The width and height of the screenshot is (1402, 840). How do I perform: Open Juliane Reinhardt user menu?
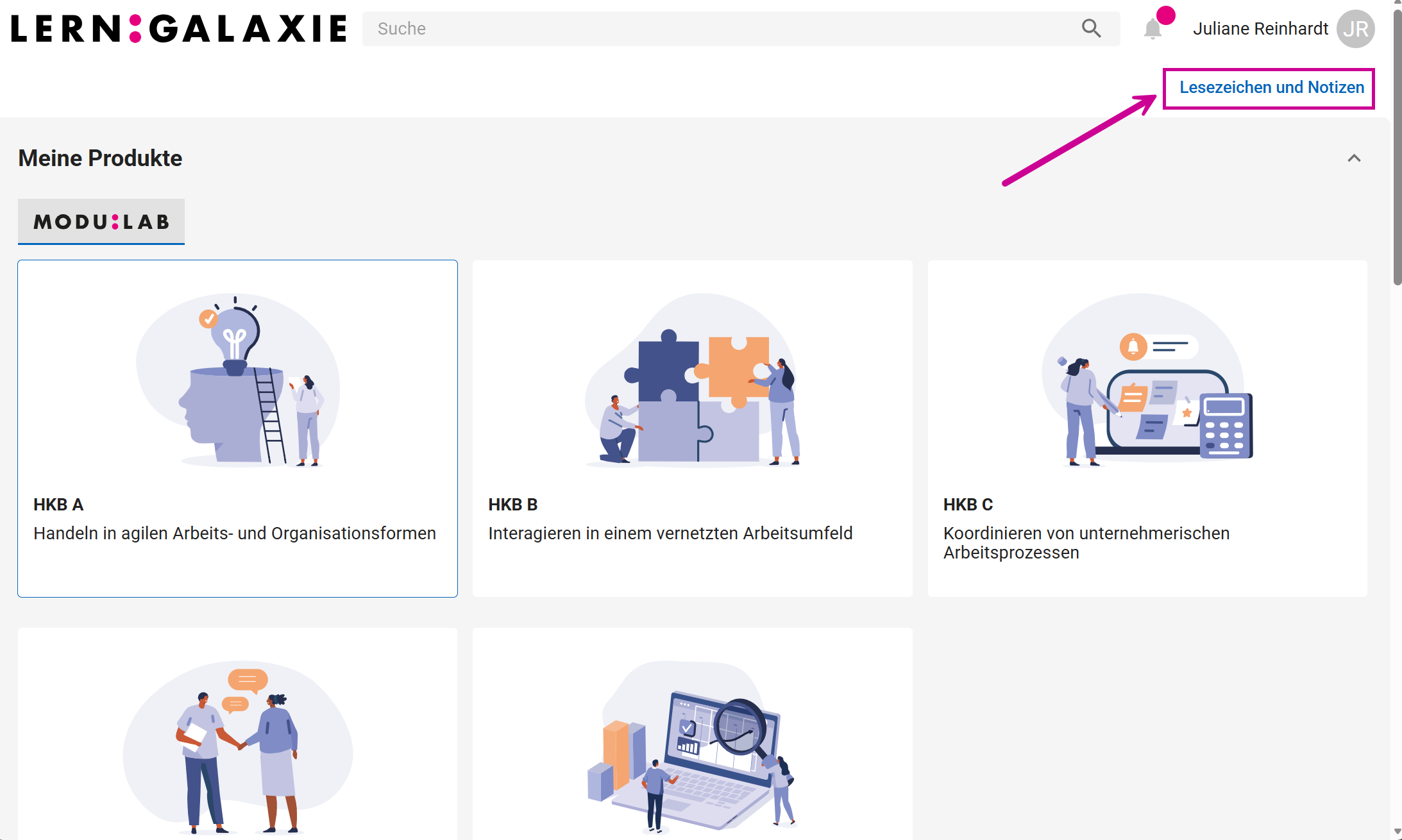pyautogui.click(x=1260, y=29)
